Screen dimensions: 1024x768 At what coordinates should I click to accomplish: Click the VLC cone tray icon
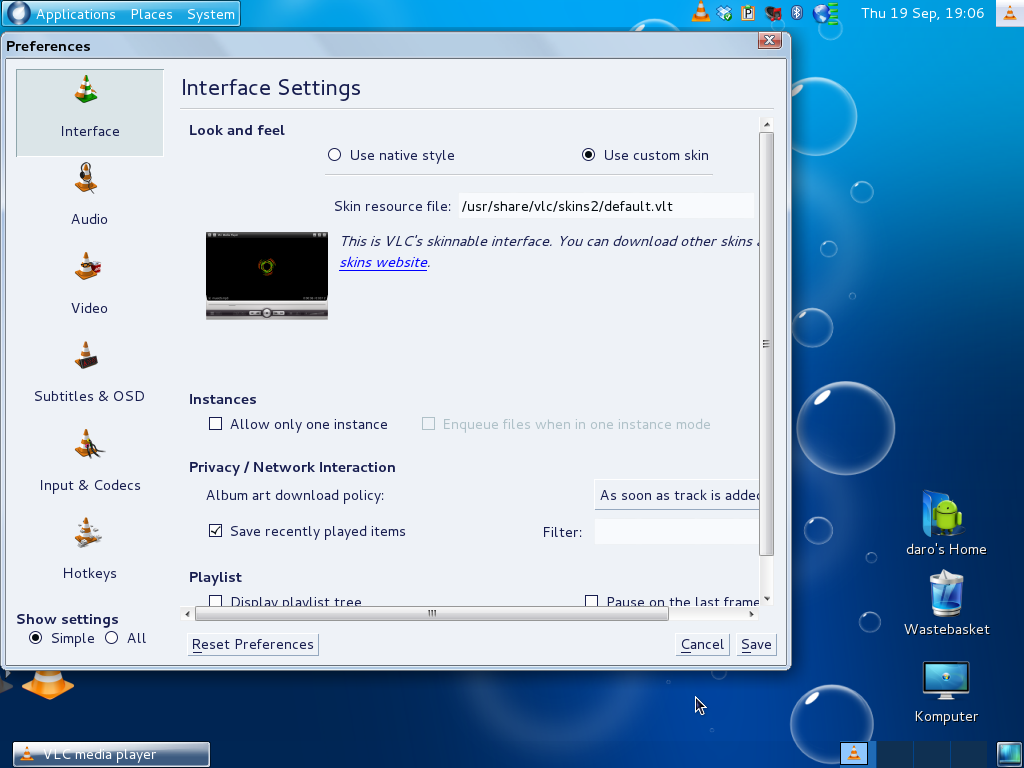point(701,13)
